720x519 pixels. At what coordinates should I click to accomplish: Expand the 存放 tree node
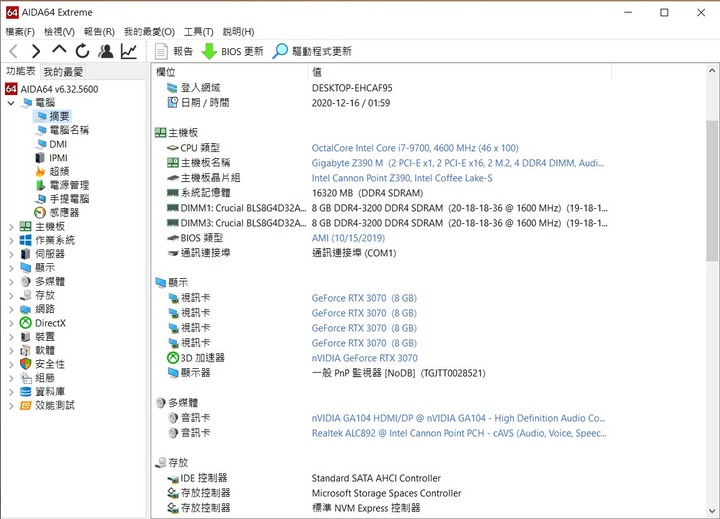coord(11,295)
